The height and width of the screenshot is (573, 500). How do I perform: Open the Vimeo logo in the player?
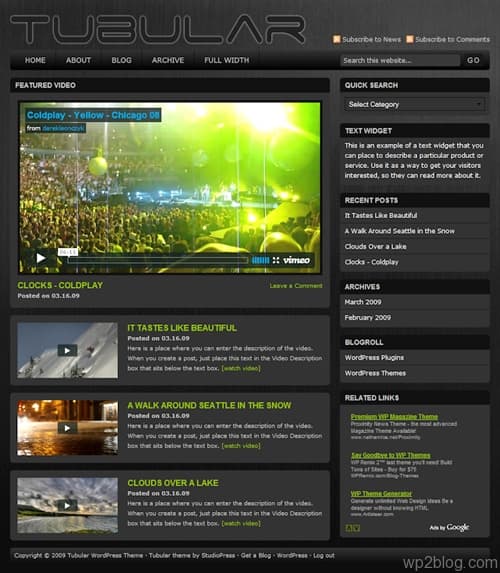(x=296, y=260)
